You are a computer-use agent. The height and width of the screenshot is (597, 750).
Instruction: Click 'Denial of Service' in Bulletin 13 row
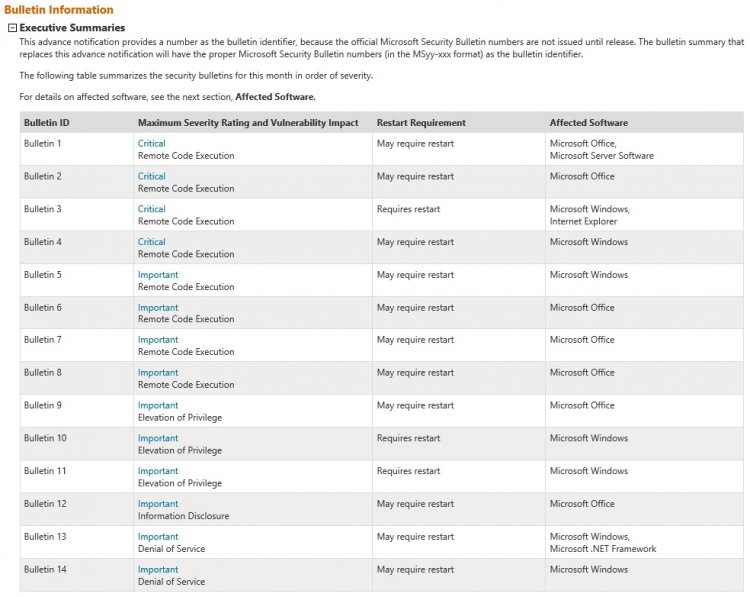tap(171, 549)
